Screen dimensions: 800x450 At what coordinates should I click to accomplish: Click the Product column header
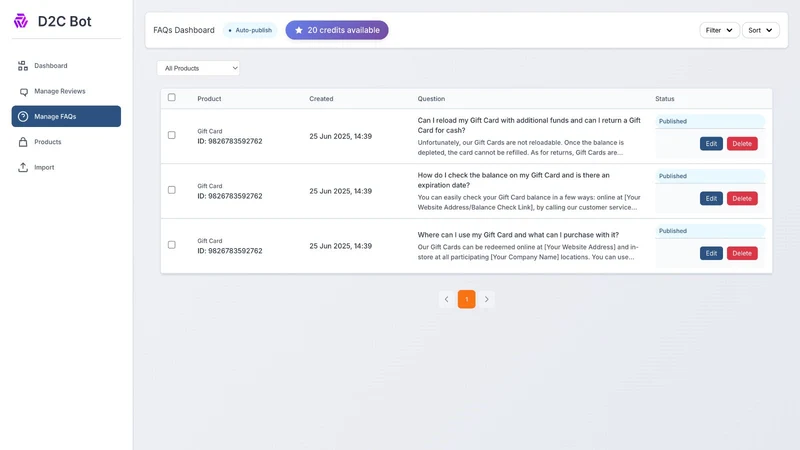pyautogui.click(x=209, y=99)
